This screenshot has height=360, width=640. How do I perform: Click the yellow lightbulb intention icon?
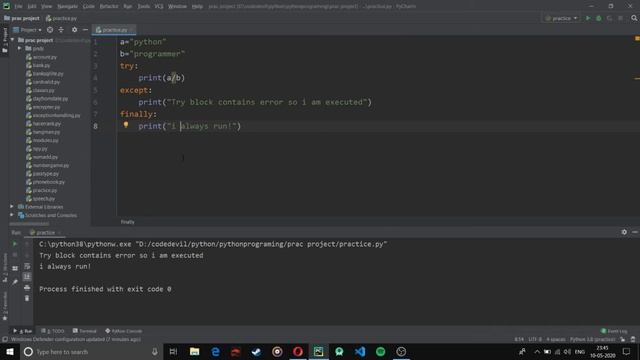(x=126, y=125)
